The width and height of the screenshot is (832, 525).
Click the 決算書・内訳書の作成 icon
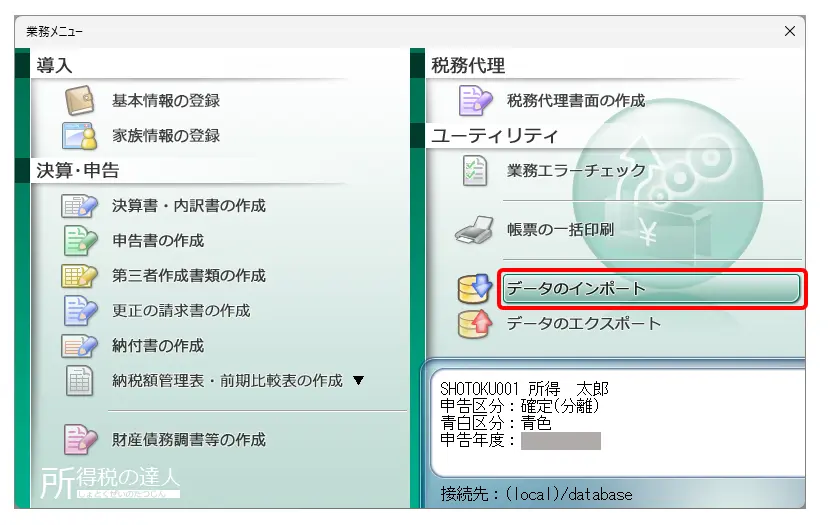[79, 206]
